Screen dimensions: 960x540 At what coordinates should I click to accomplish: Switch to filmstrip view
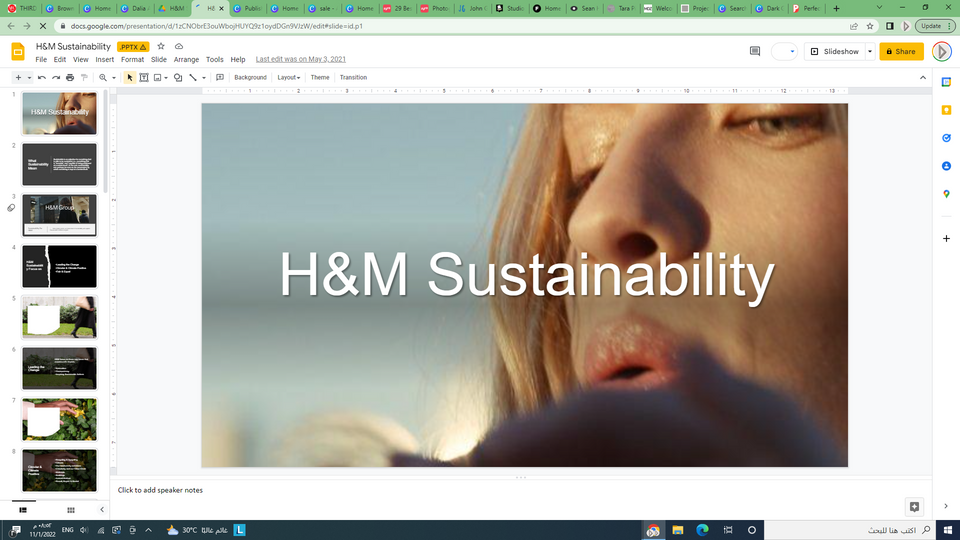[x=23, y=510]
